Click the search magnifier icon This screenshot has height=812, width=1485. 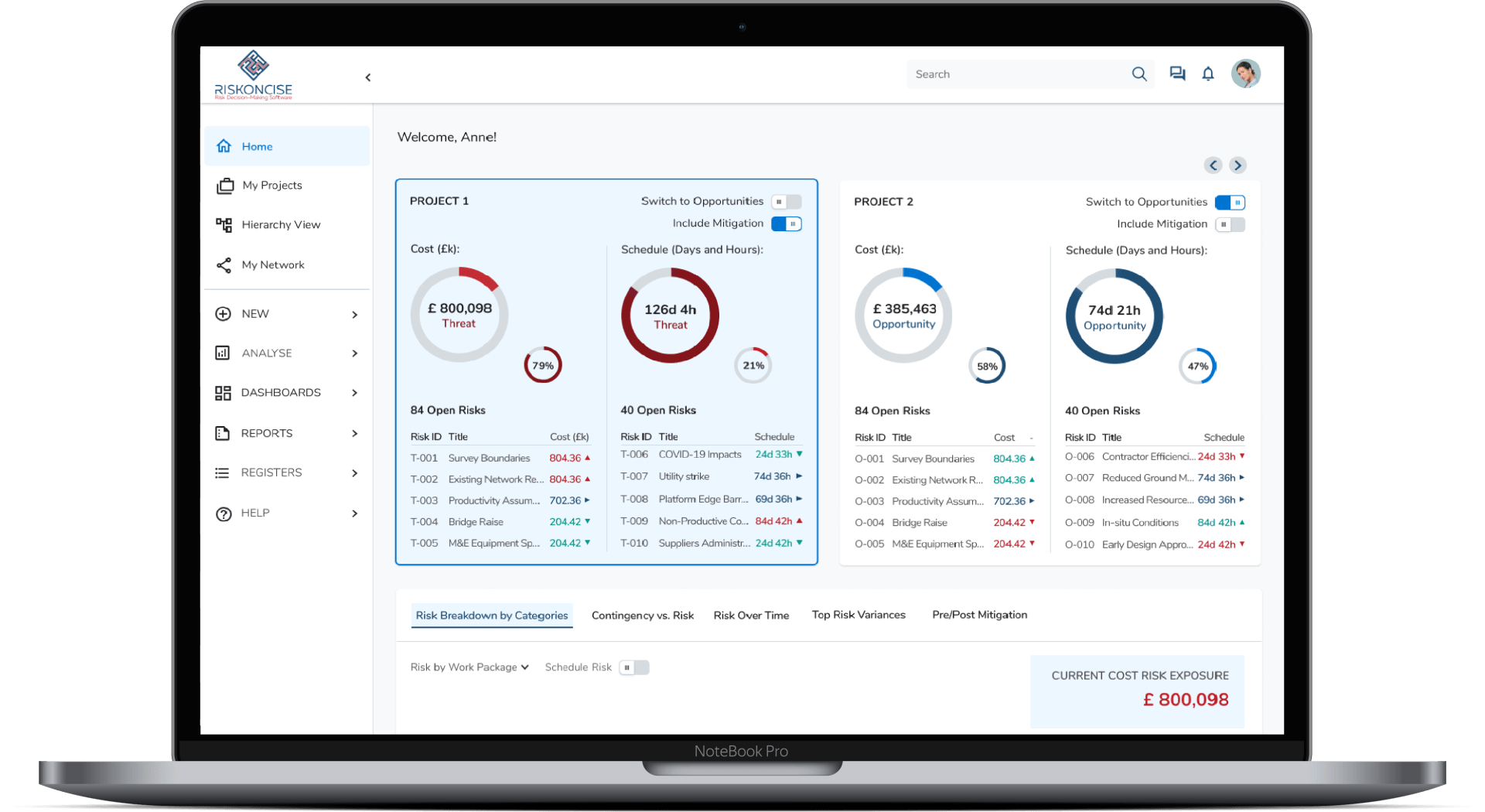(x=1139, y=74)
